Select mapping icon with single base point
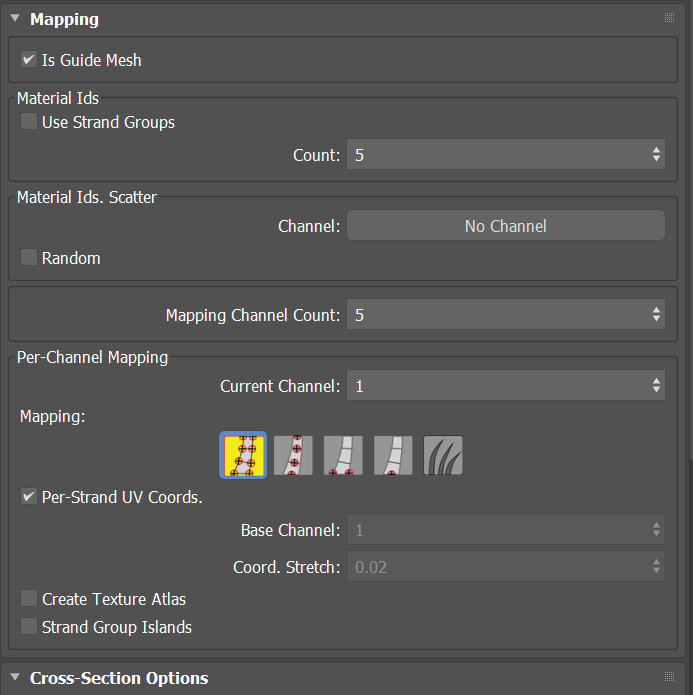The image size is (693, 695). pos(393,455)
